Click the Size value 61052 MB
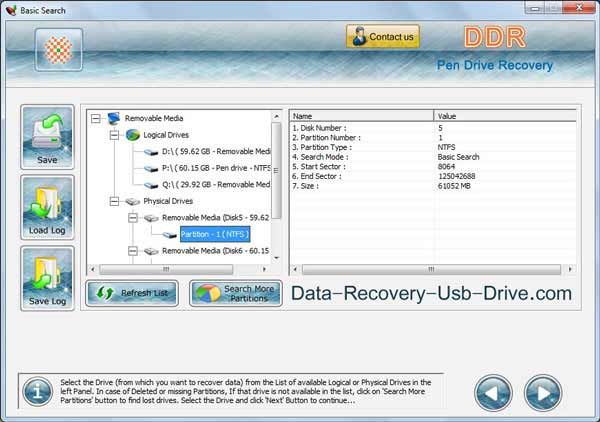Viewport: 600px width, 422px height. tap(454, 186)
